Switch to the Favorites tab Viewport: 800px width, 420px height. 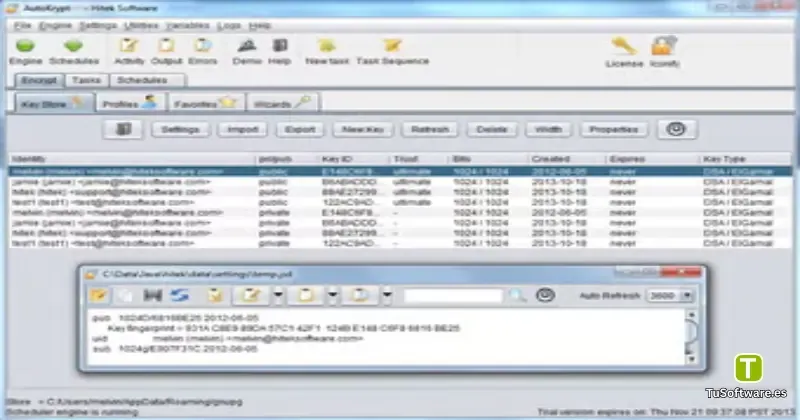(205, 104)
